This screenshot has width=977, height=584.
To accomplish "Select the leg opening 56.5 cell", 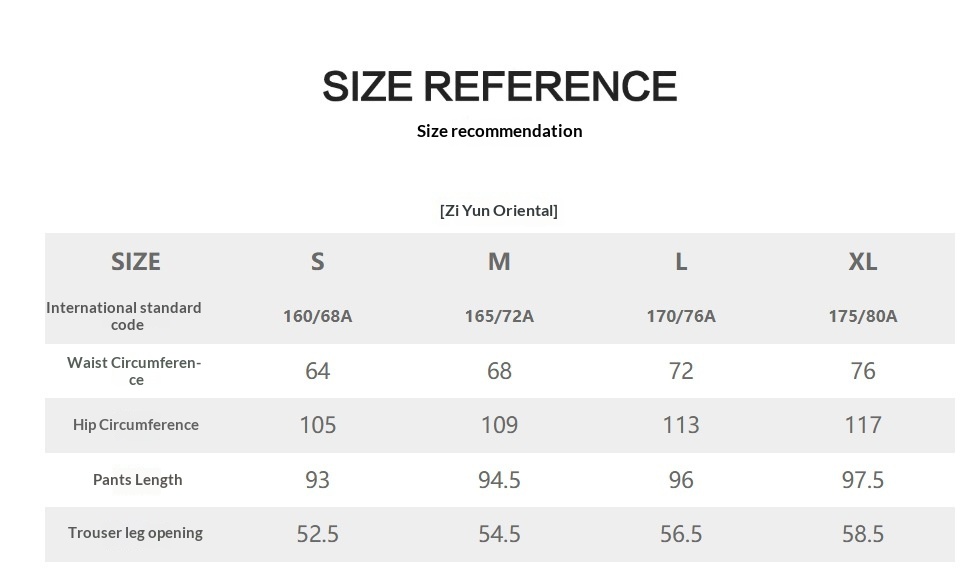I will point(681,534).
